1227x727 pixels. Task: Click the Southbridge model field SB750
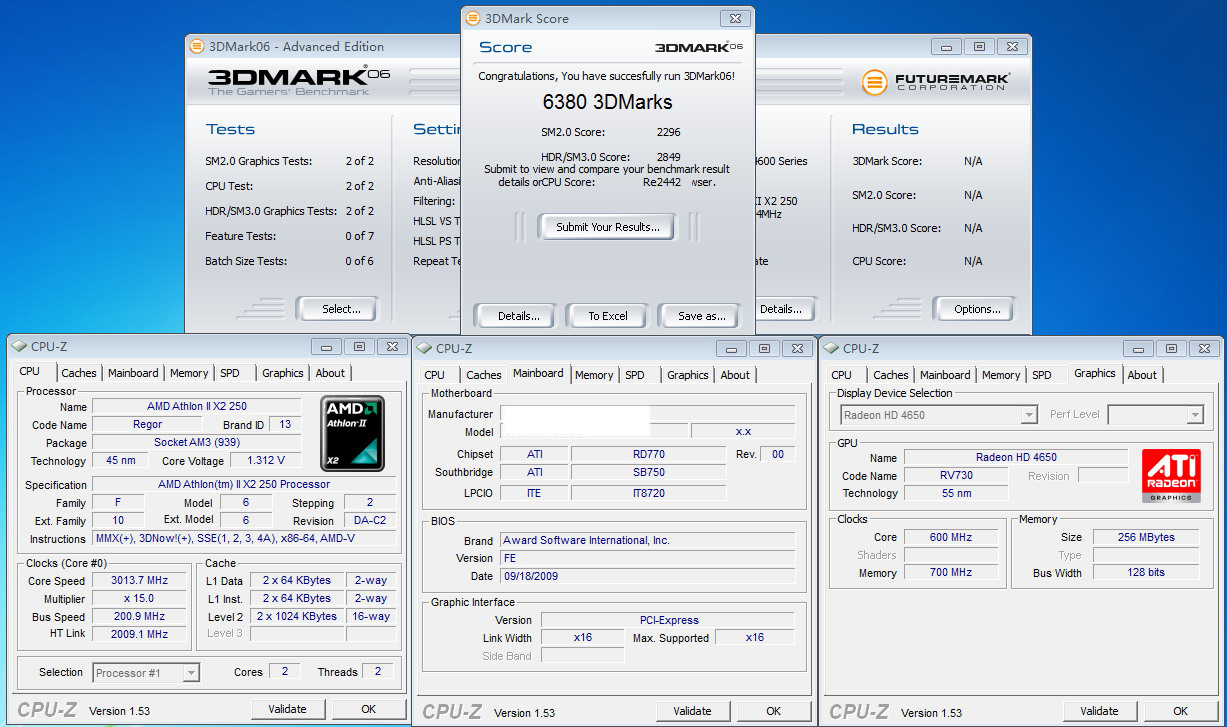coord(648,472)
